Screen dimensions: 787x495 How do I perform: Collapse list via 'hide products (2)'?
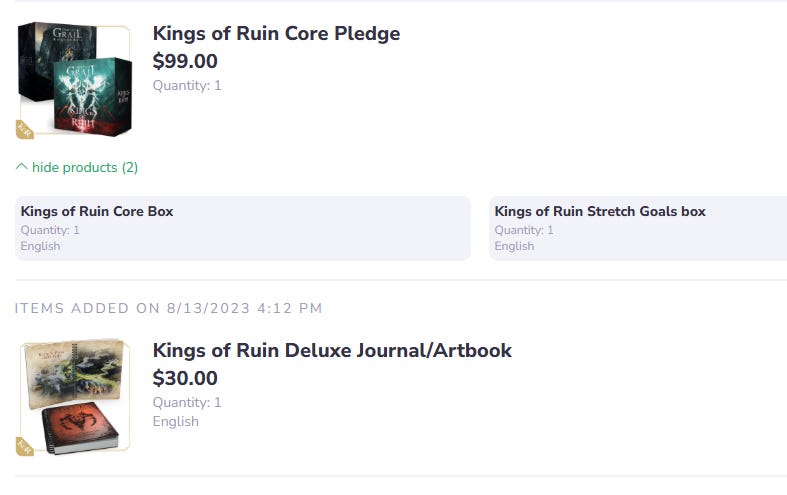tap(84, 167)
